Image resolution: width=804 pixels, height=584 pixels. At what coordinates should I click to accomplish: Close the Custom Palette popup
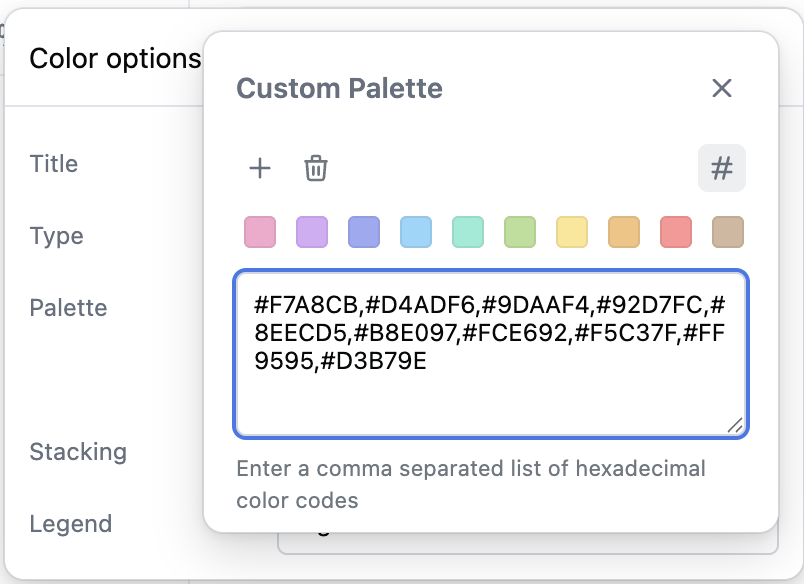(x=722, y=88)
